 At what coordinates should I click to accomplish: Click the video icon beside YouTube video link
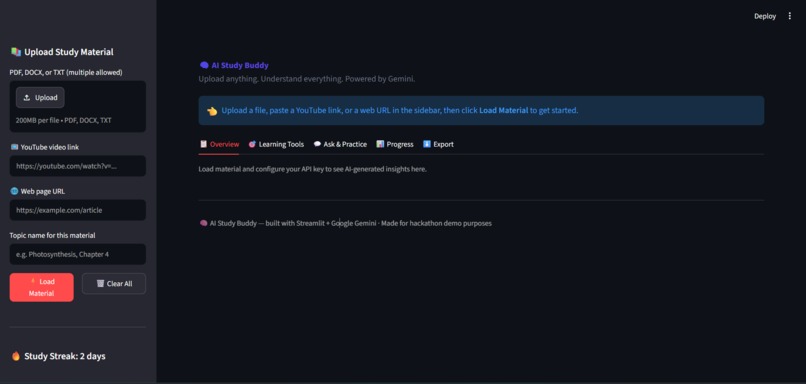tap(14, 147)
